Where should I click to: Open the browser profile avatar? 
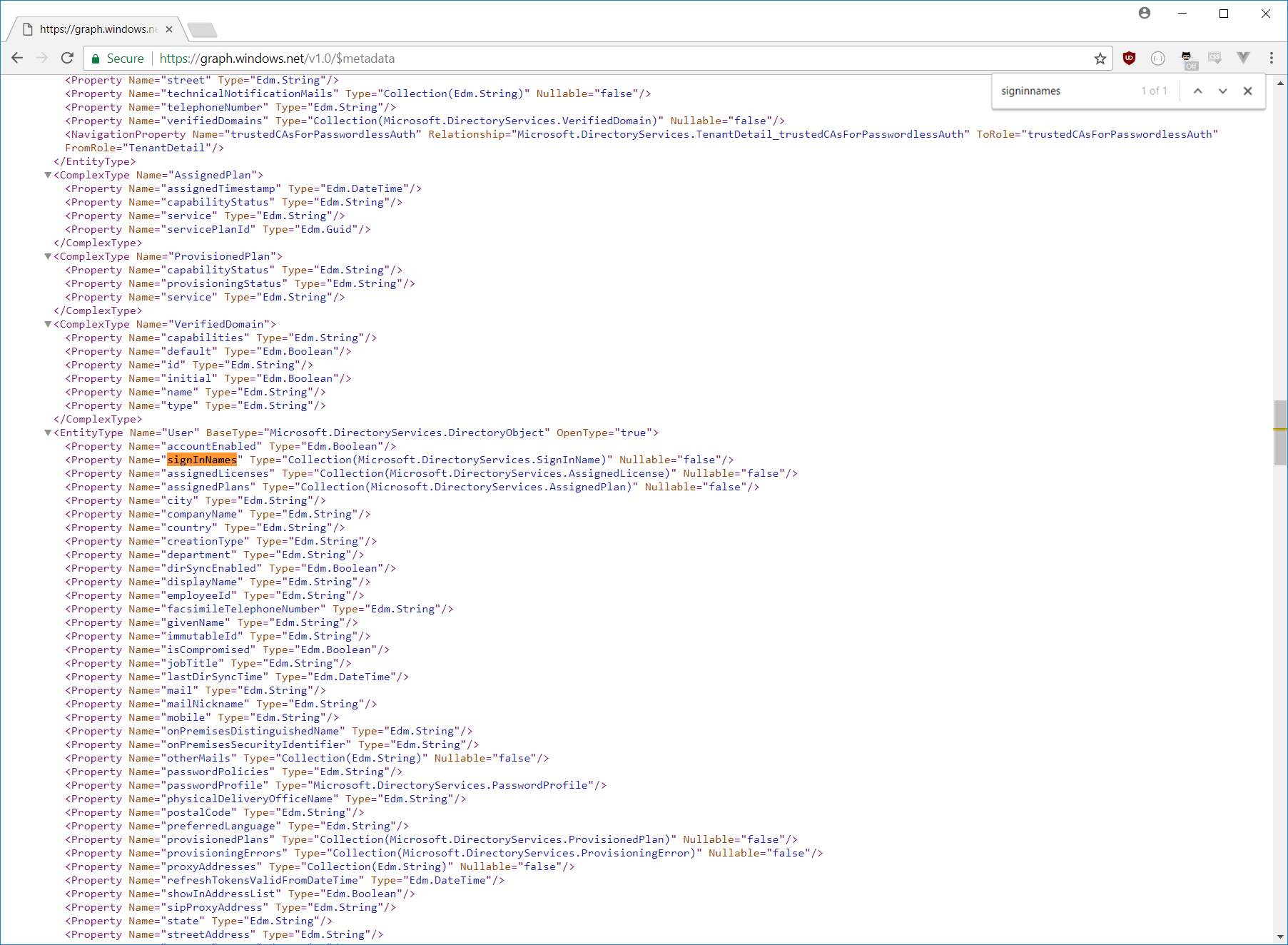pyautogui.click(x=1145, y=13)
